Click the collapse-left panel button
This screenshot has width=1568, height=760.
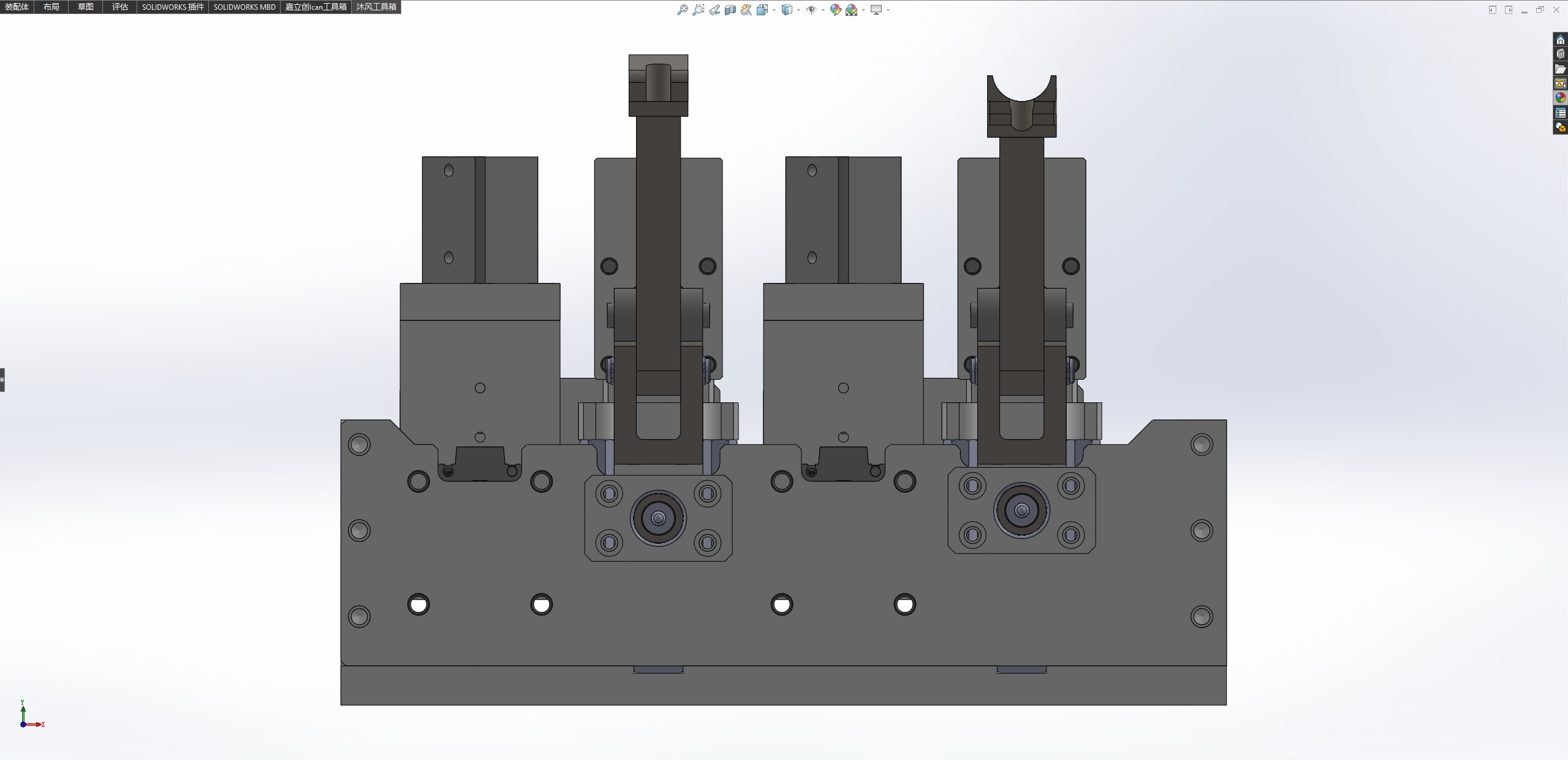(1492, 10)
